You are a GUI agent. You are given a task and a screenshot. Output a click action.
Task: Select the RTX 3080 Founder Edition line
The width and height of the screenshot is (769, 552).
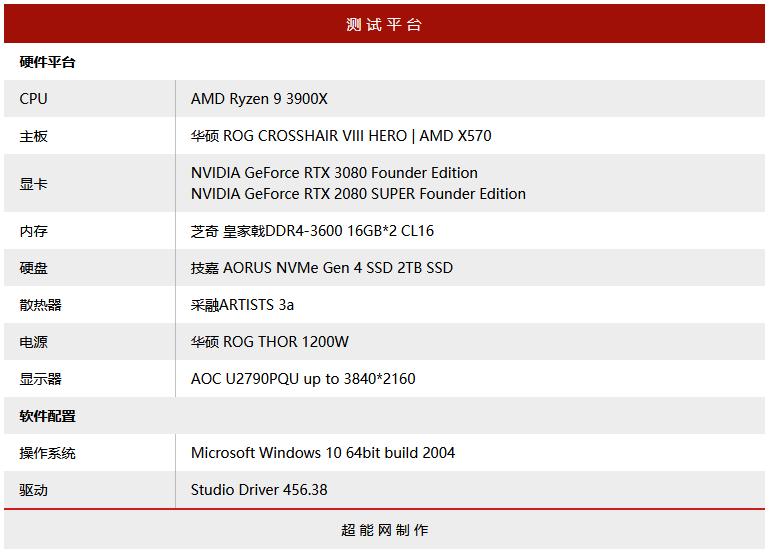tap(334, 173)
